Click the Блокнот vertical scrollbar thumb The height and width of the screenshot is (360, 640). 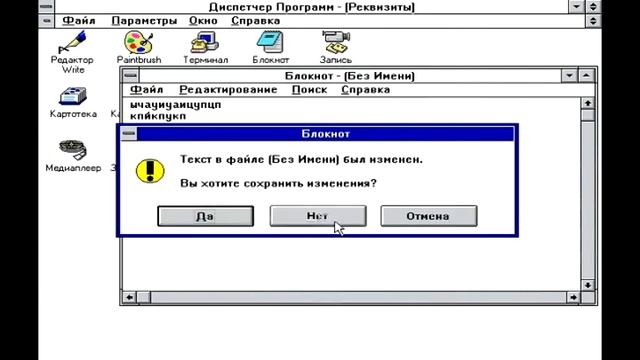pyautogui.click(x=588, y=115)
